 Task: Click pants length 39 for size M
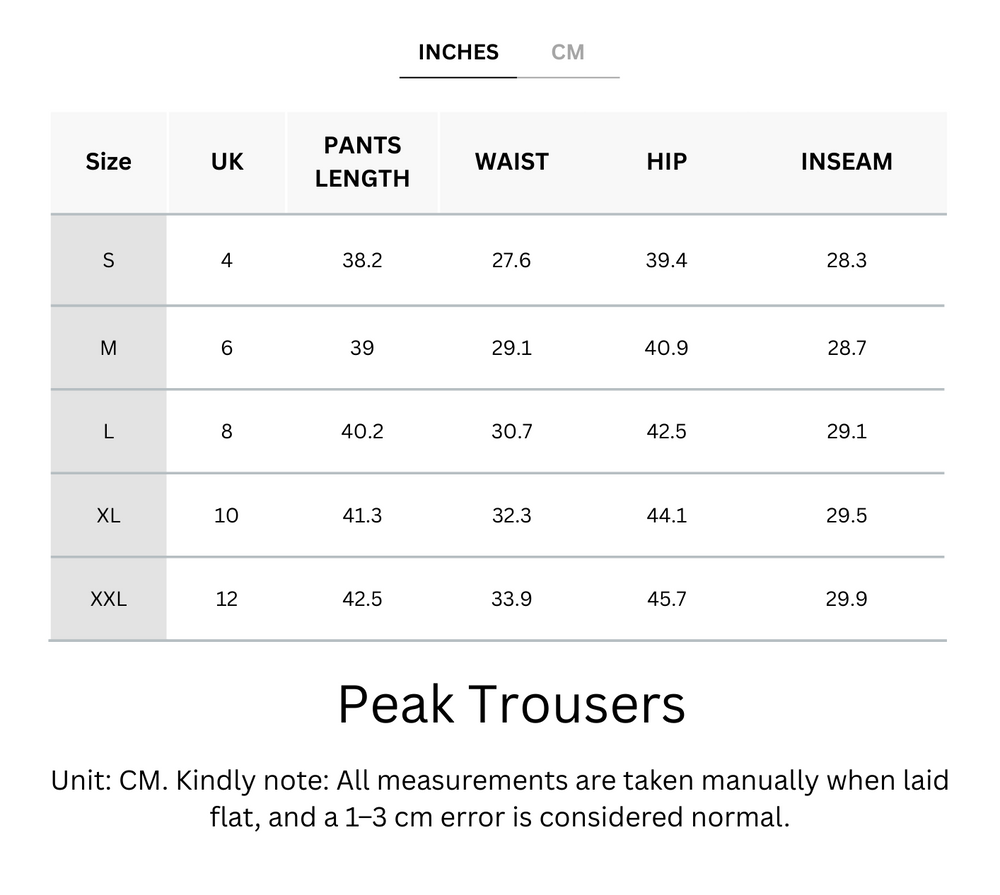[362, 347]
